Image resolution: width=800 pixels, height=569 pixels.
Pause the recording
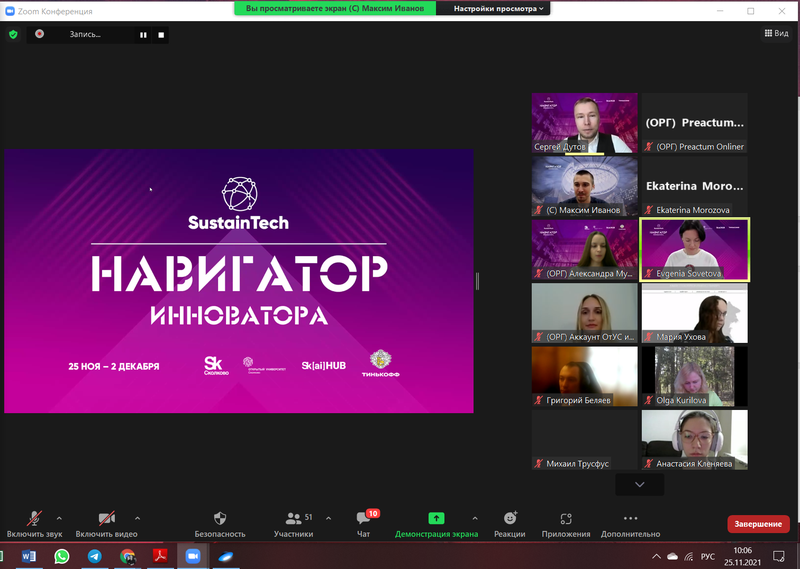(143, 34)
